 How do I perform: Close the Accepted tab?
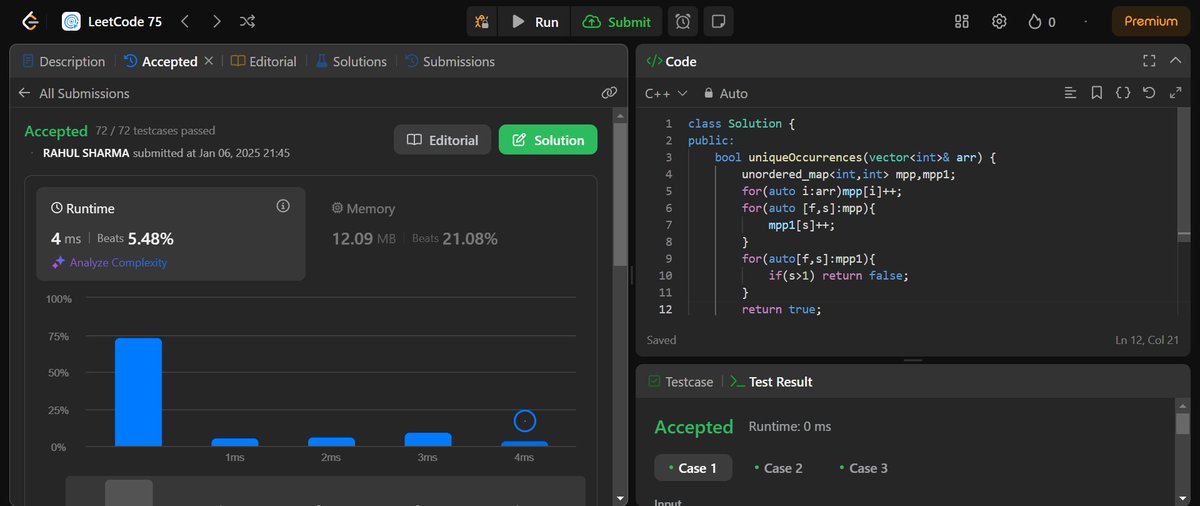pyautogui.click(x=209, y=61)
